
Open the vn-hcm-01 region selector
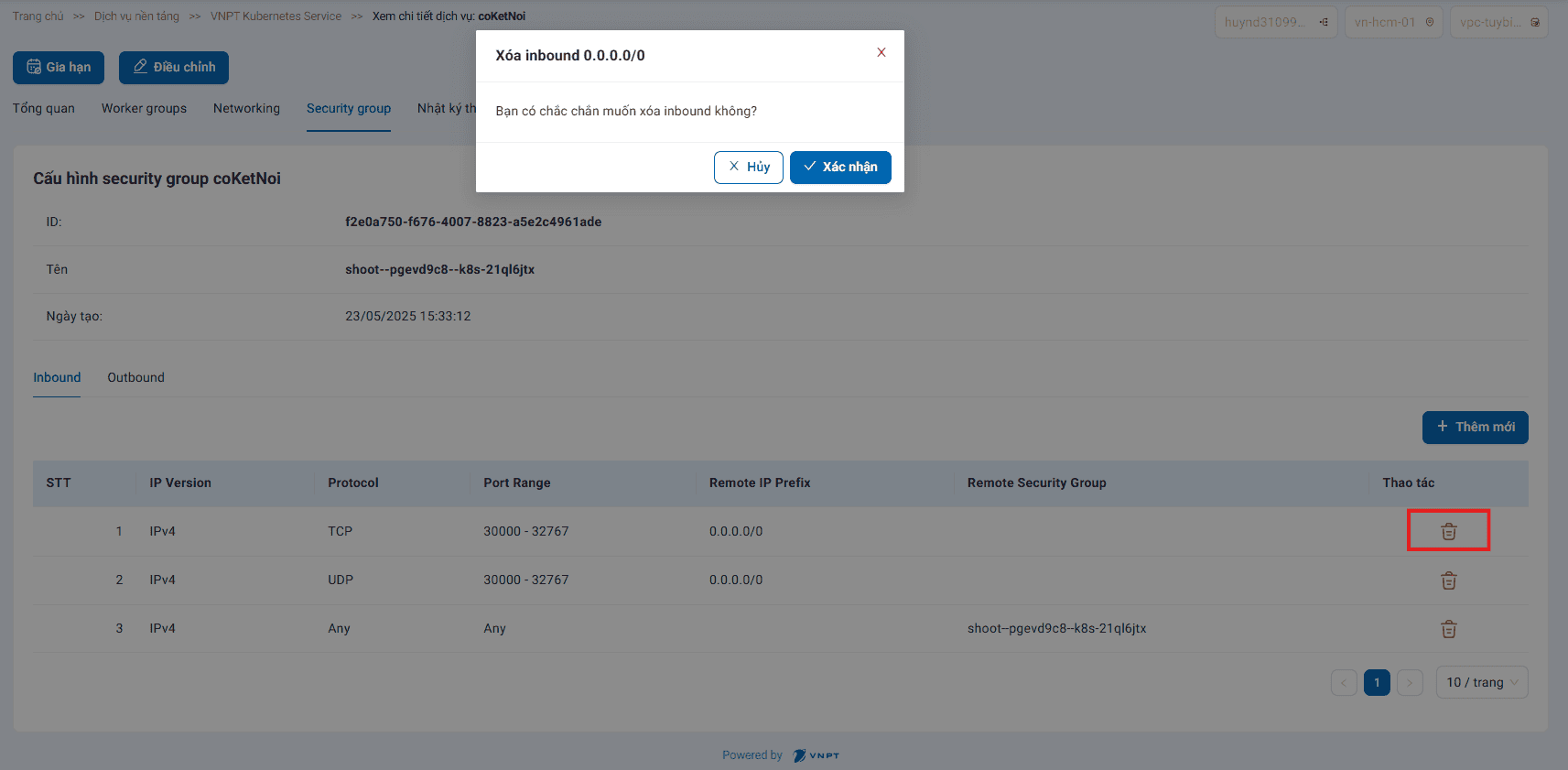[x=1393, y=22]
